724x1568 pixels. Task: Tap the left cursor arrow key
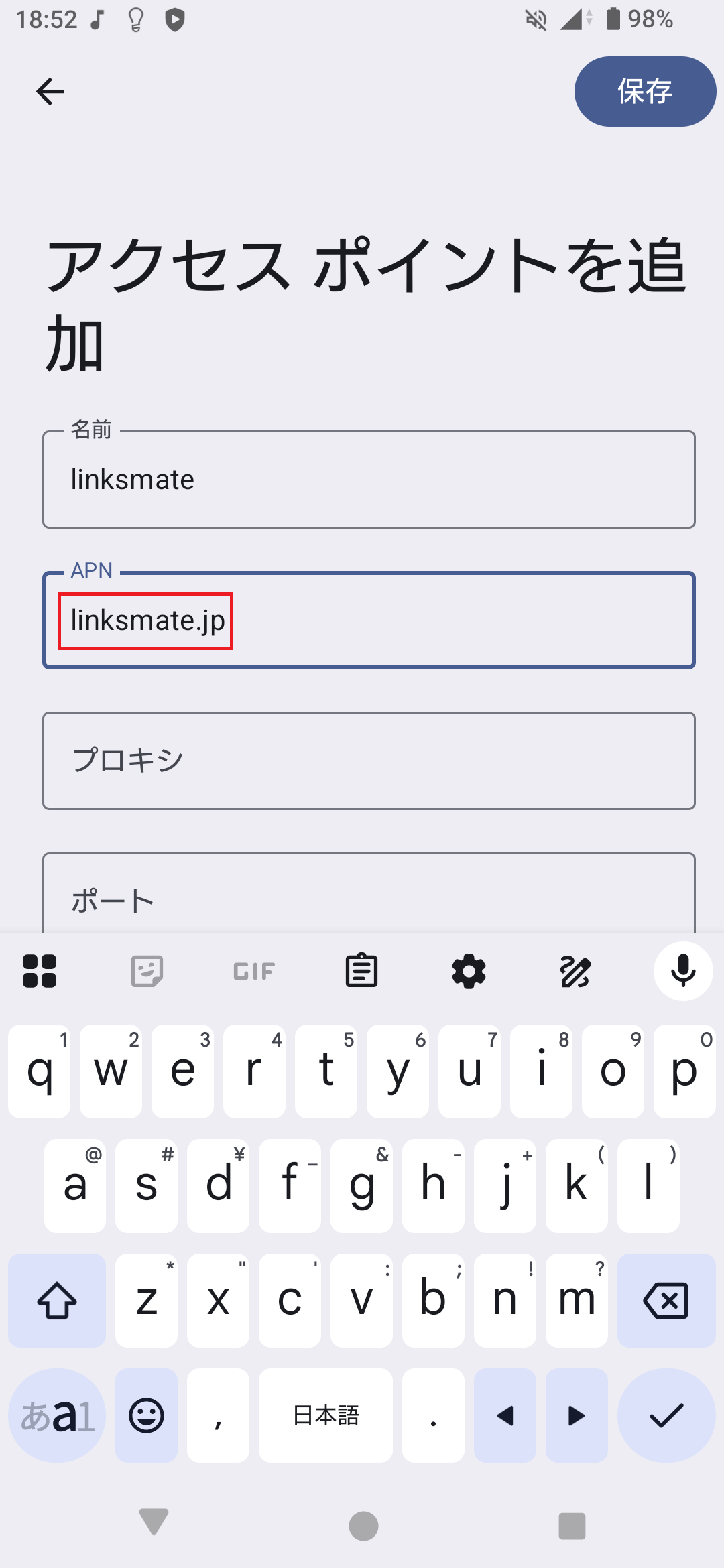[505, 1416]
